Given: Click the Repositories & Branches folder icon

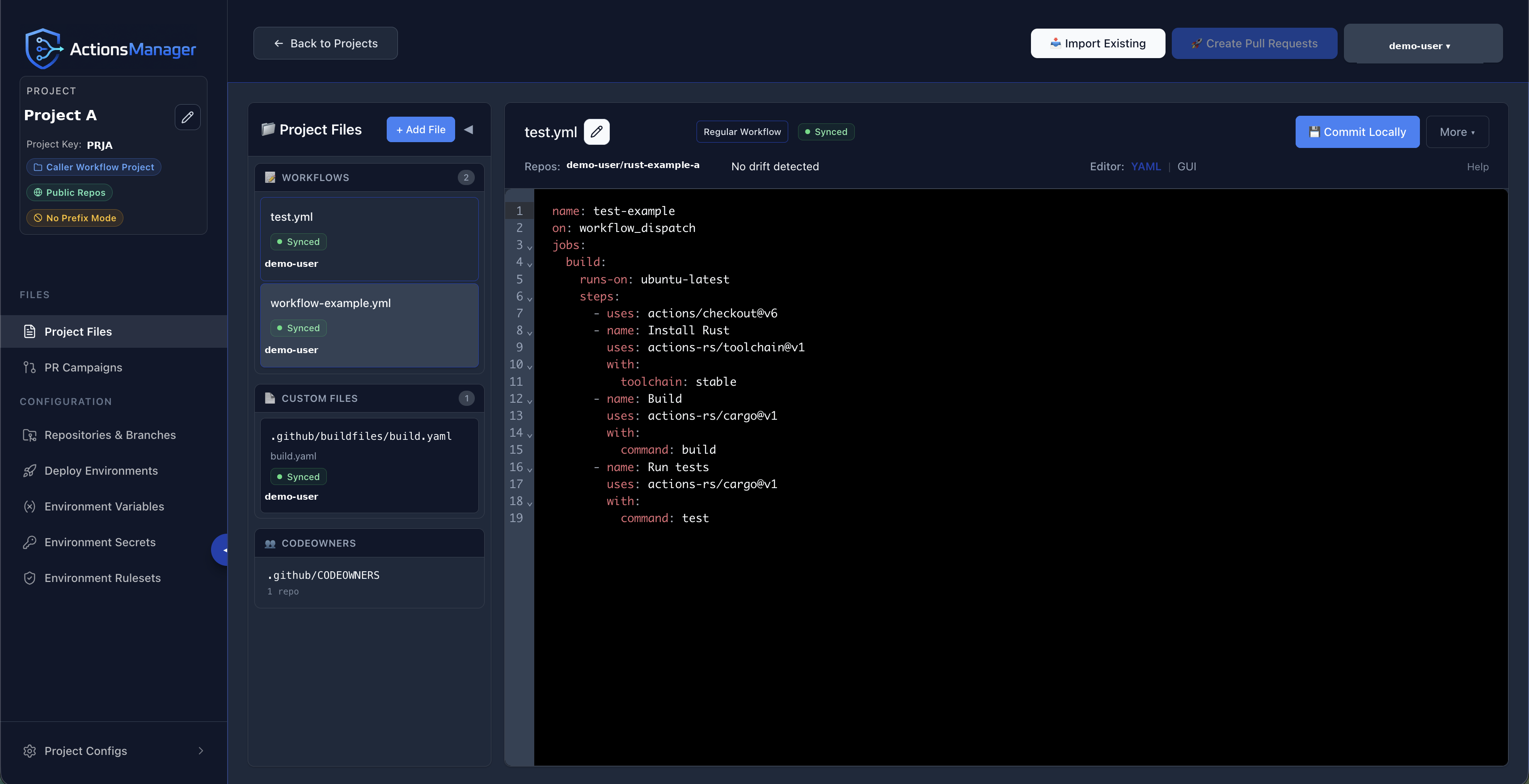Looking at the screenshot, I should click(x=30, y=435).
